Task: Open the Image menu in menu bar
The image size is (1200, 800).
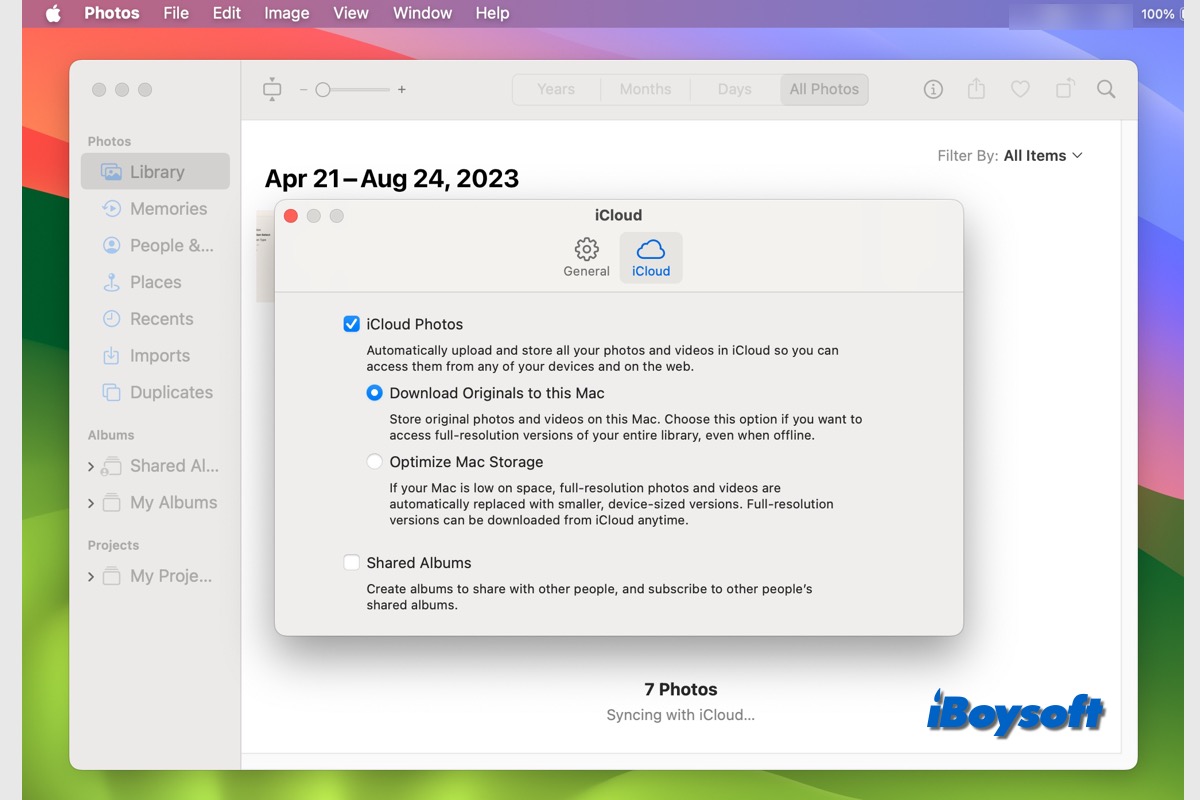Action: point(286,13)
